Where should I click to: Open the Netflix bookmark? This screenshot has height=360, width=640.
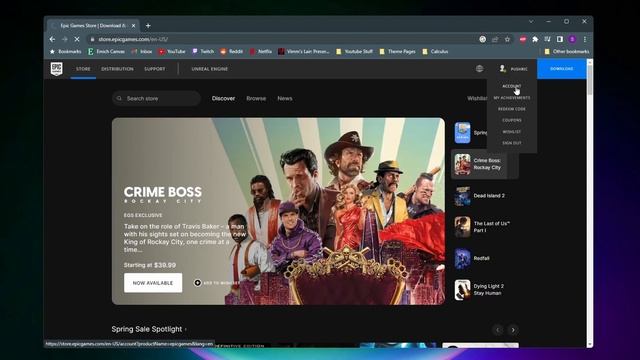[260, 51]
